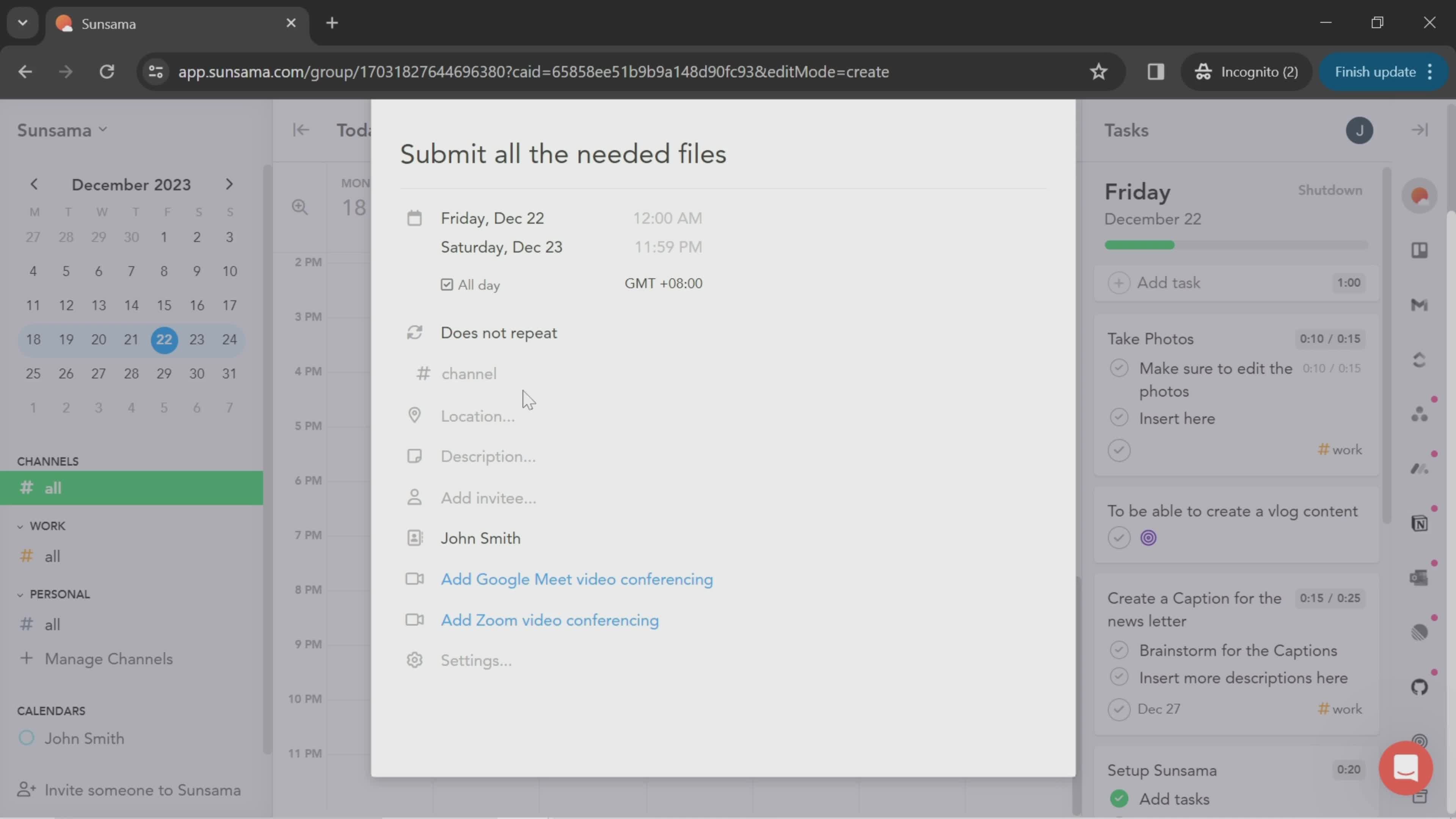This screenshot has width=1456, height=819.
Task: Switch to the Sunsama browser tab
Action: click(176, 24)
